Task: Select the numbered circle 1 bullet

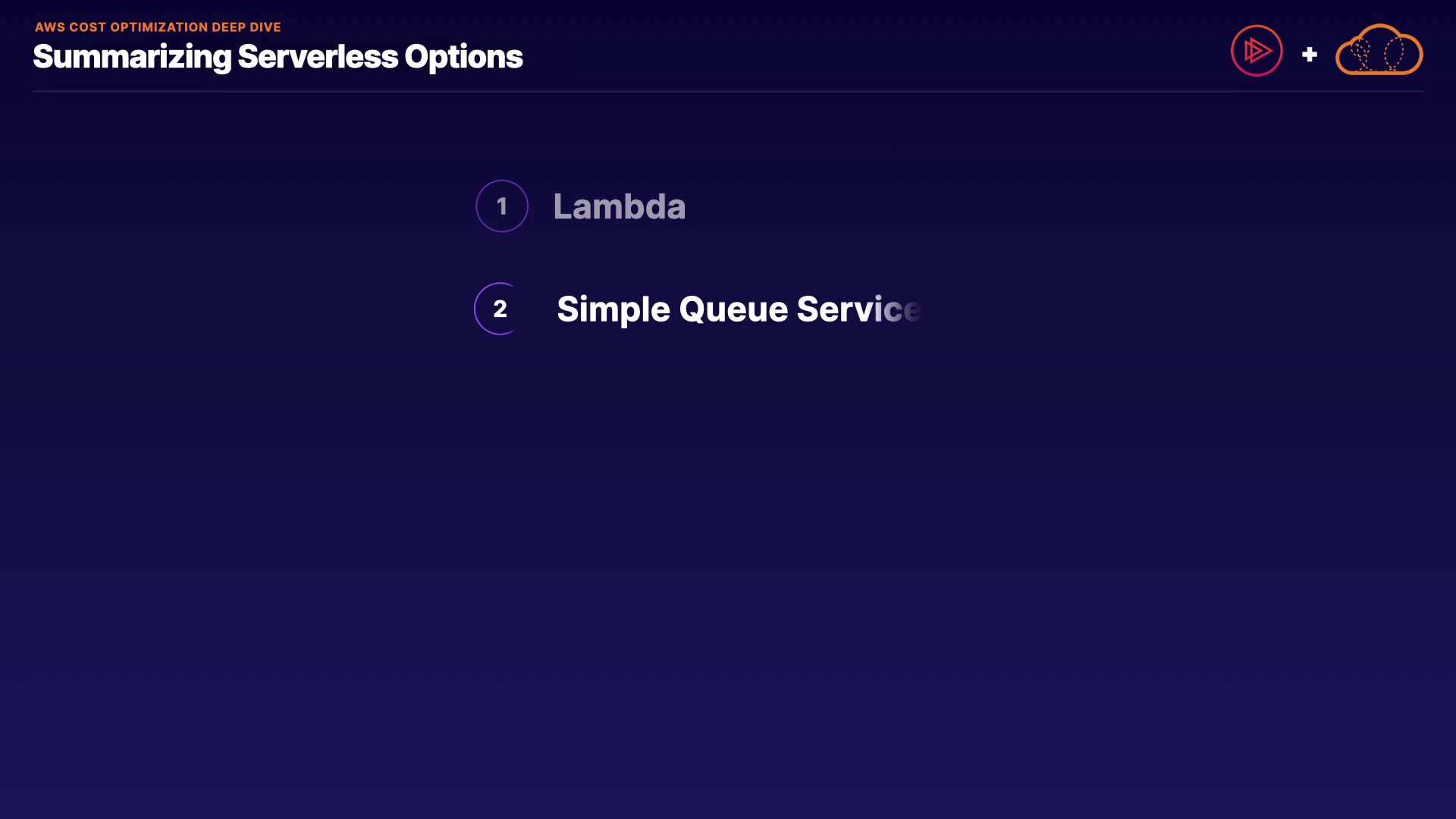Action: (x=501, y=206)
